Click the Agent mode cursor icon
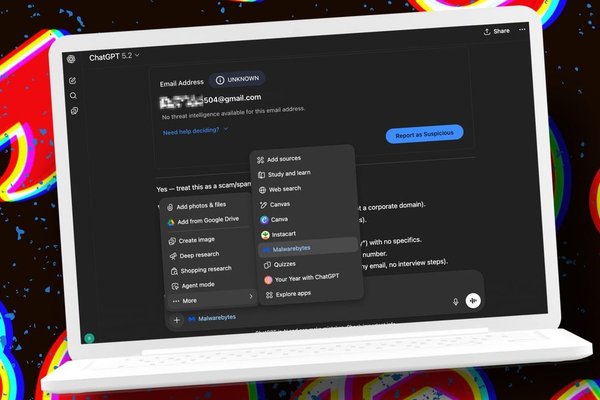Viewport: 600px width, 400px height. tap(175, 286)
